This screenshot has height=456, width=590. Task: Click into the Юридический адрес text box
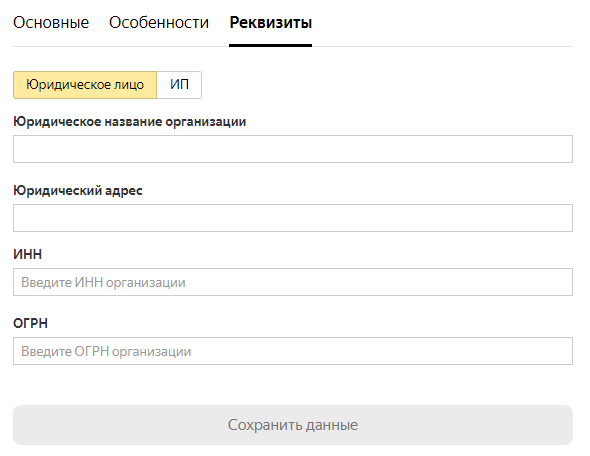tap(293, 218)
